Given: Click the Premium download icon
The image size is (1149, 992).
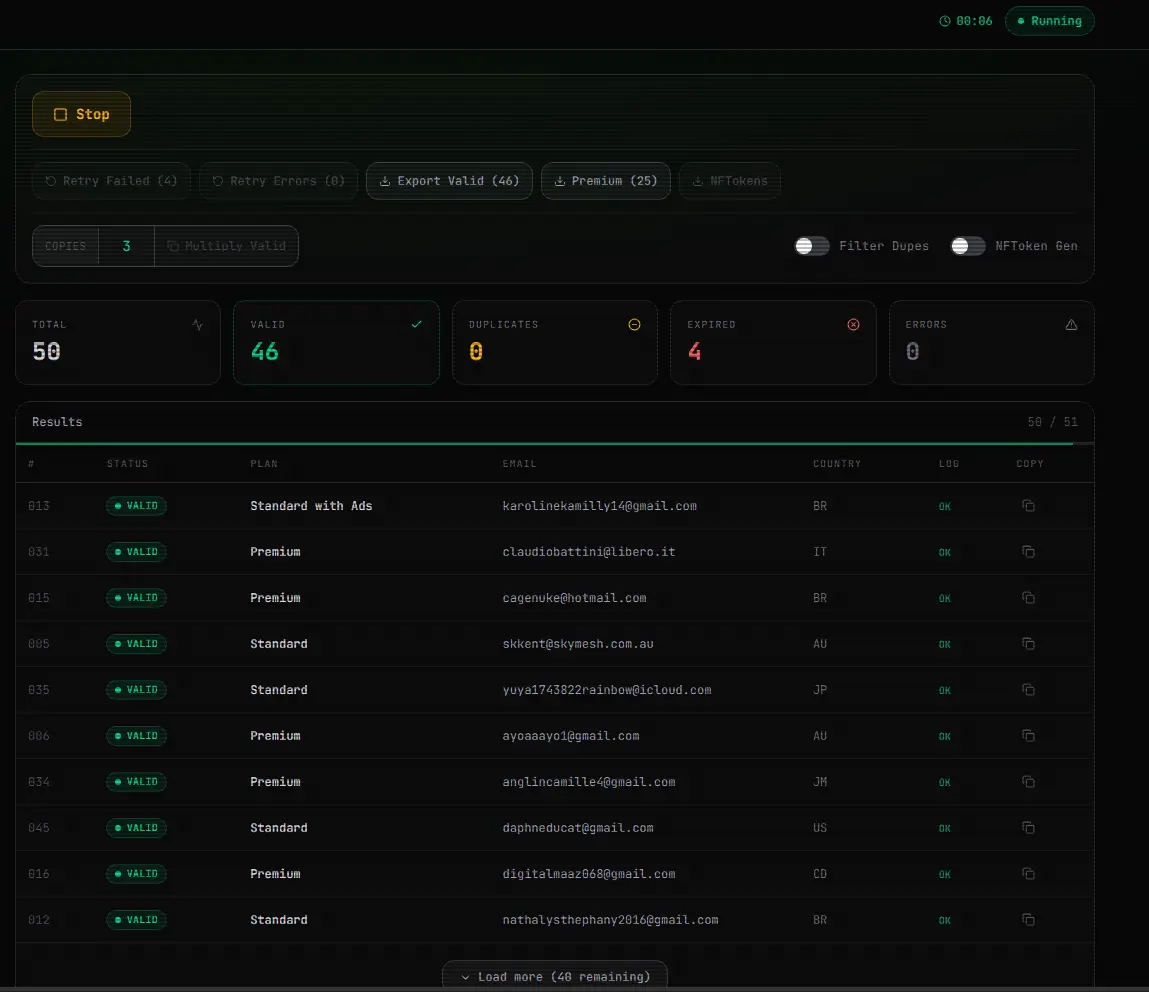Looking at the screenshot, I should click(559, 181).
